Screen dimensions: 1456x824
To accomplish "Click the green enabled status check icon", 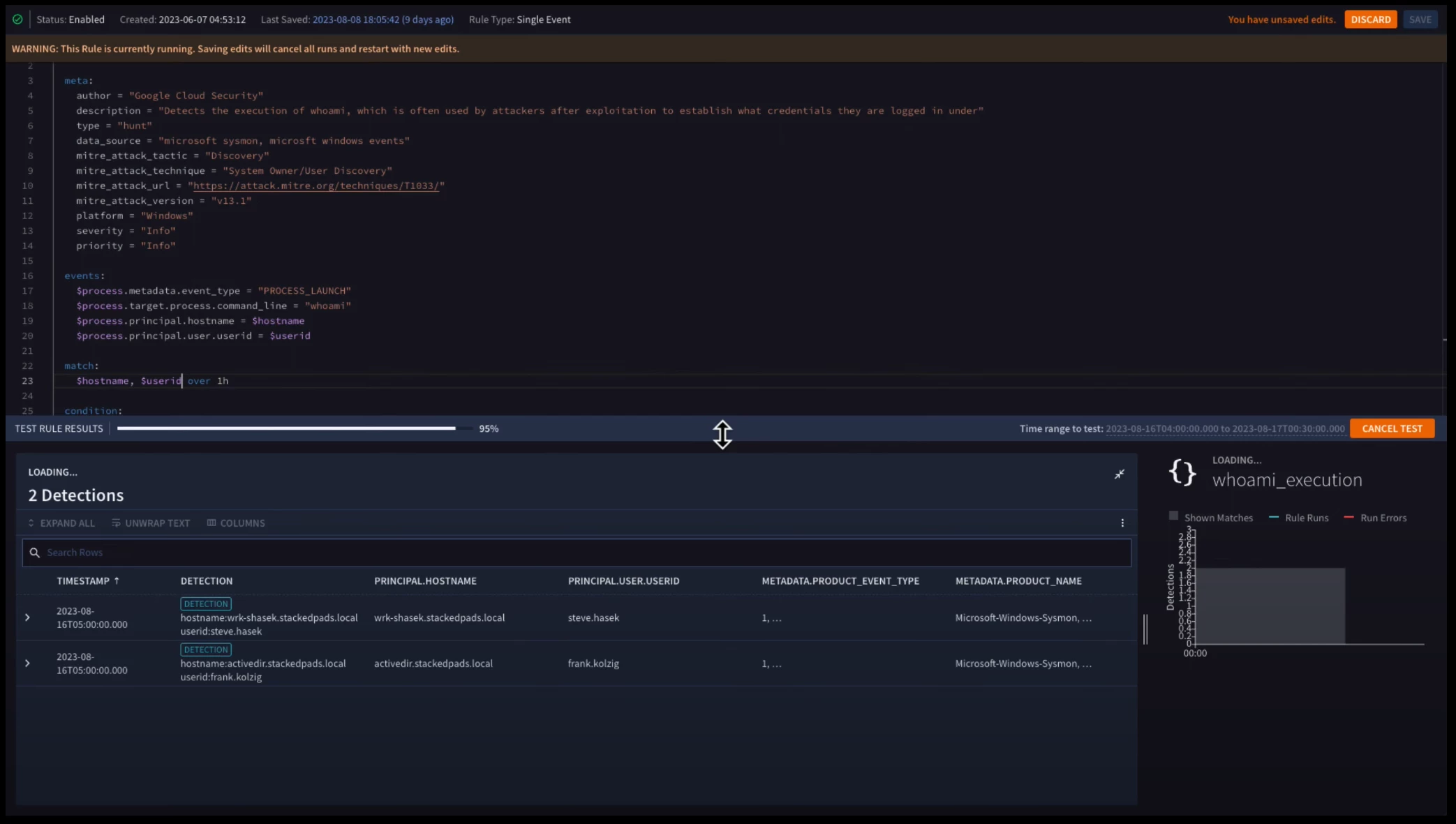I will pyautogui.click(x=17, y=20).
